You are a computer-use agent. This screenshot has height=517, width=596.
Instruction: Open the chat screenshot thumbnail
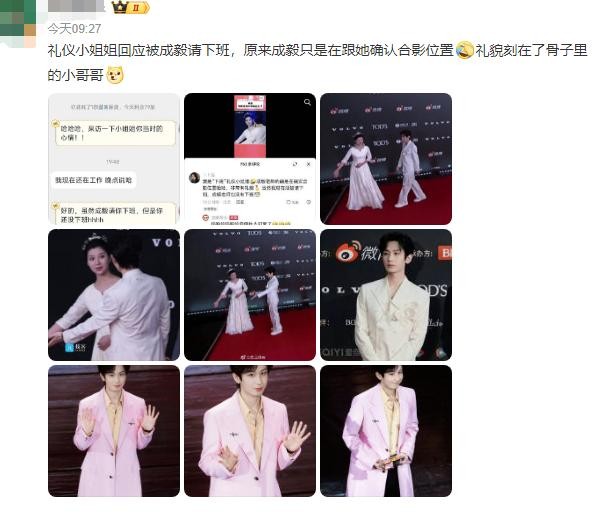114,159
